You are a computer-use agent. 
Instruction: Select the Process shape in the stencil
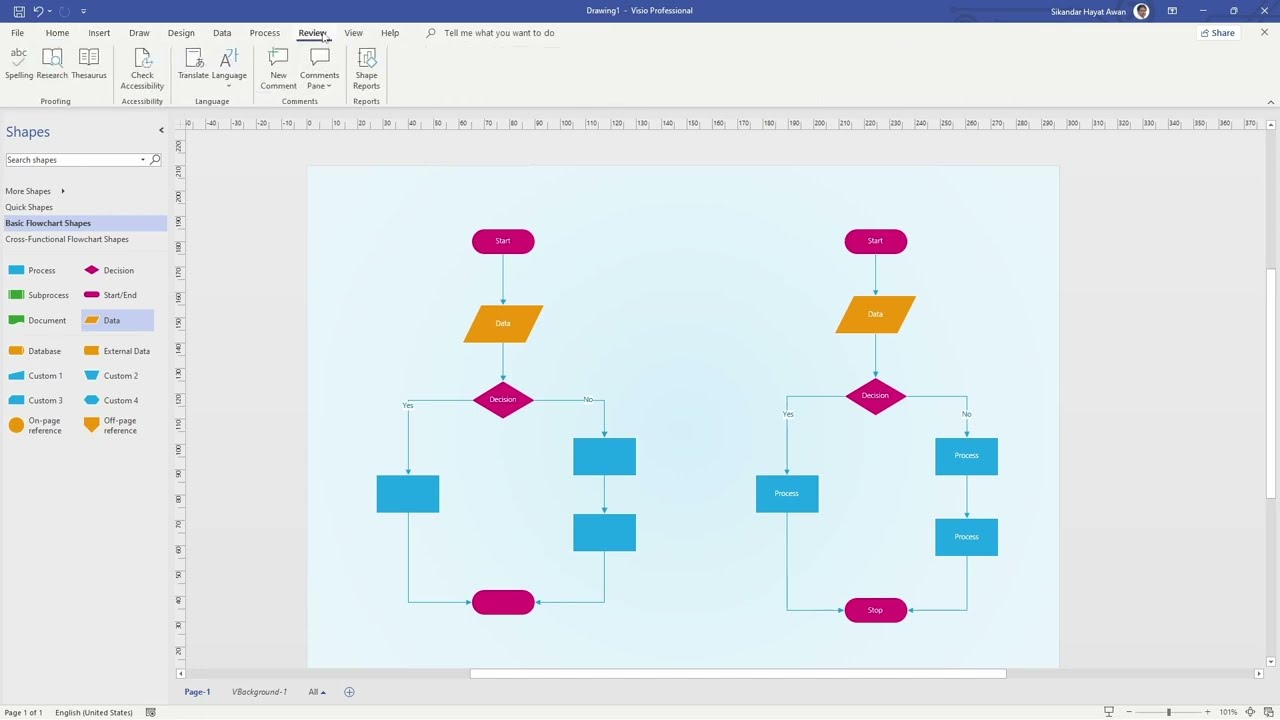point(32,270)
